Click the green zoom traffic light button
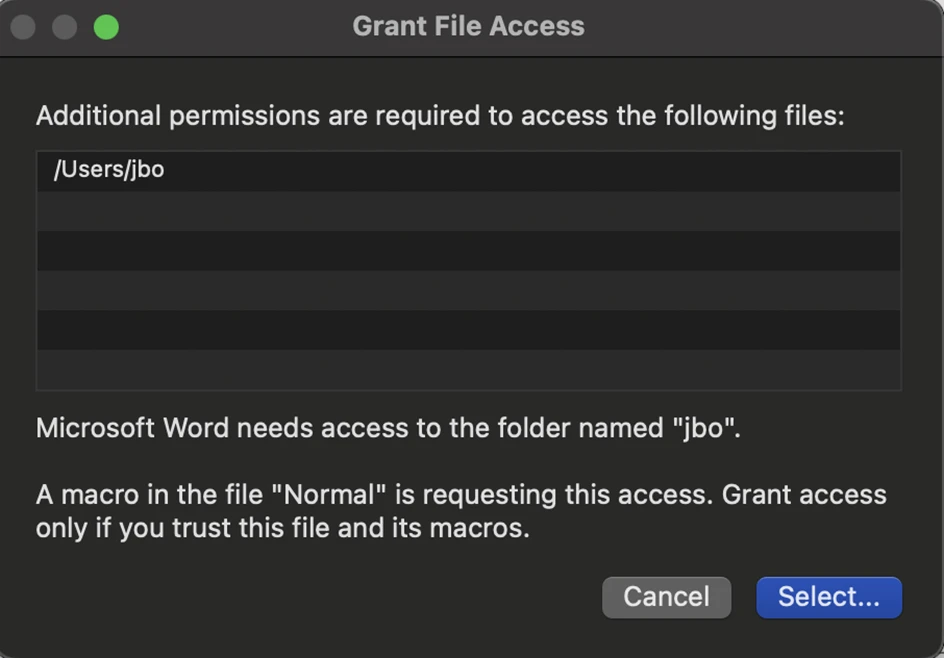 pyautogui.click(x=106, y=26)
